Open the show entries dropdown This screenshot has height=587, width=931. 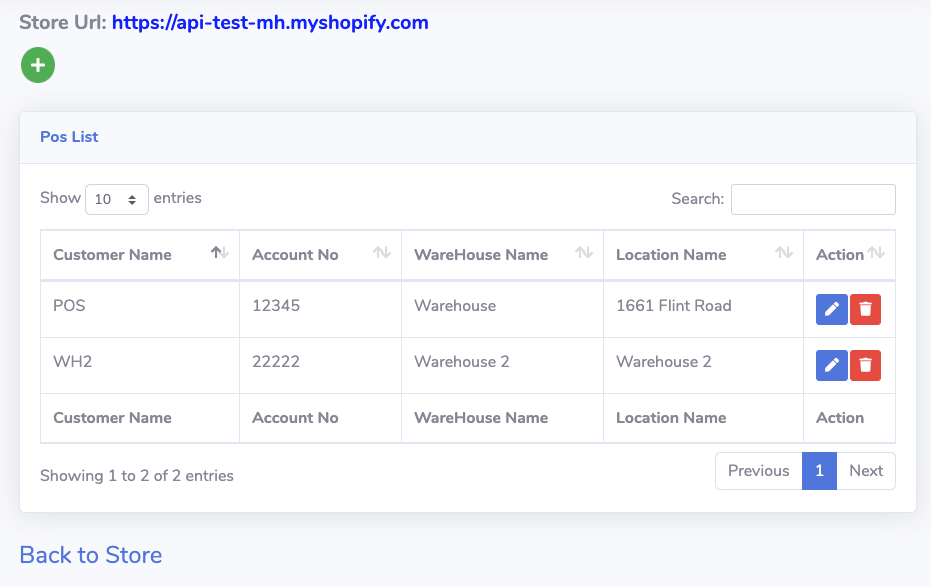[117, 199]
